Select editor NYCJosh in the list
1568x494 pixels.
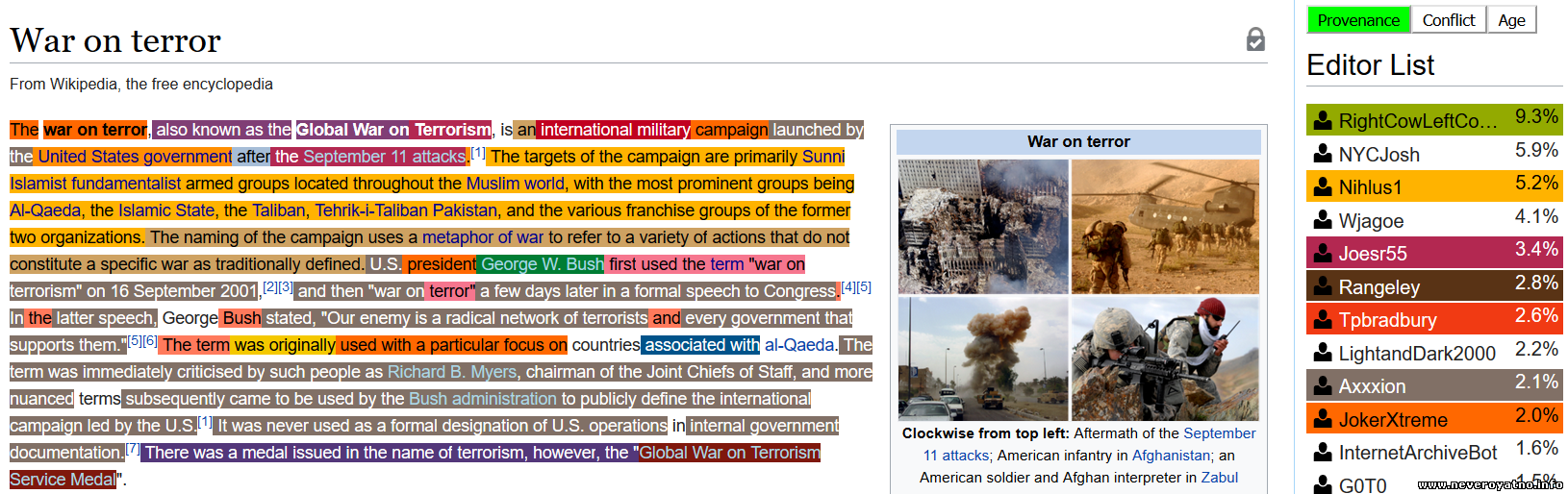(x=1434, y=154)
